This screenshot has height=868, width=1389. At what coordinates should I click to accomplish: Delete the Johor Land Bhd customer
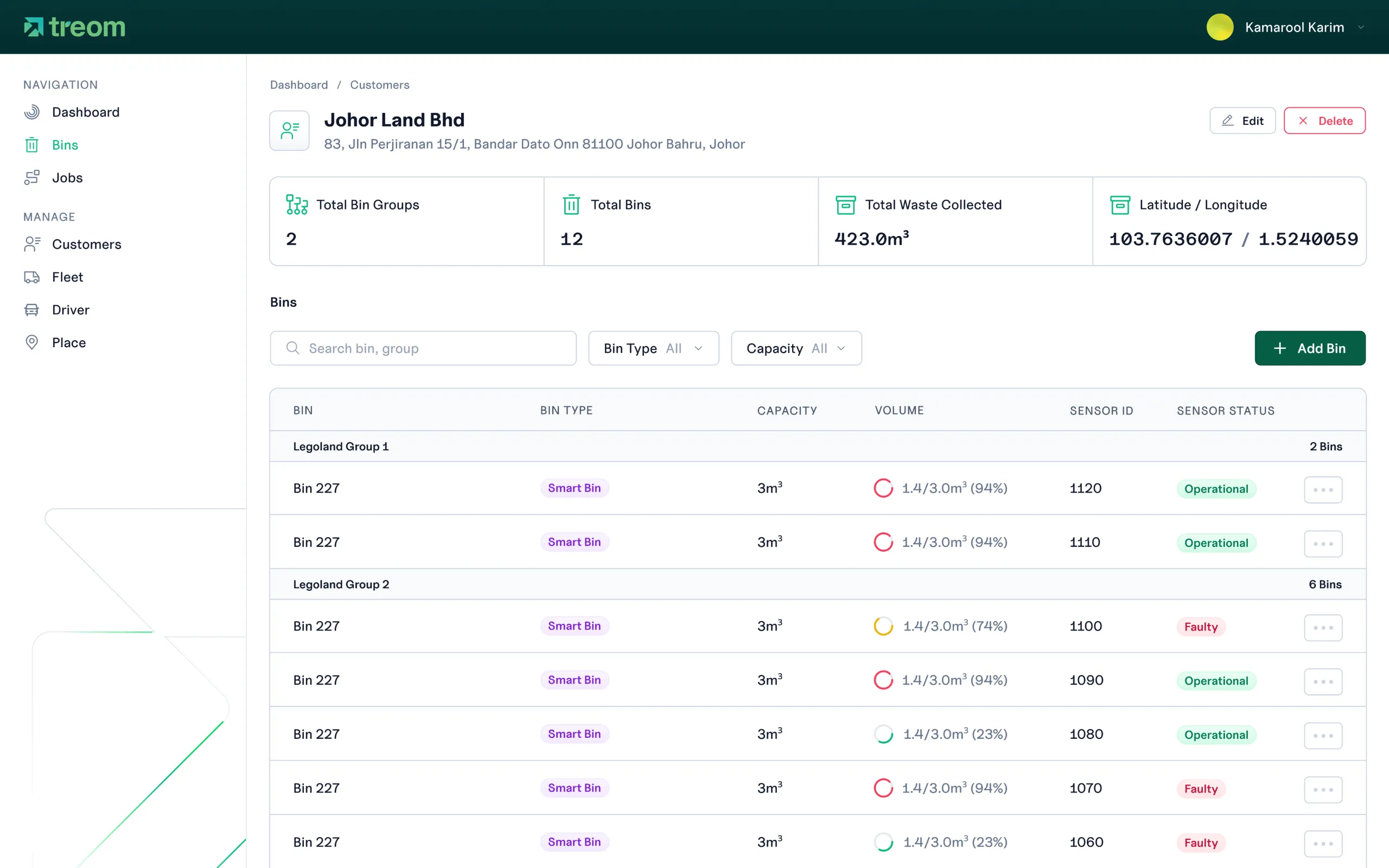[x=1325, y=120]
